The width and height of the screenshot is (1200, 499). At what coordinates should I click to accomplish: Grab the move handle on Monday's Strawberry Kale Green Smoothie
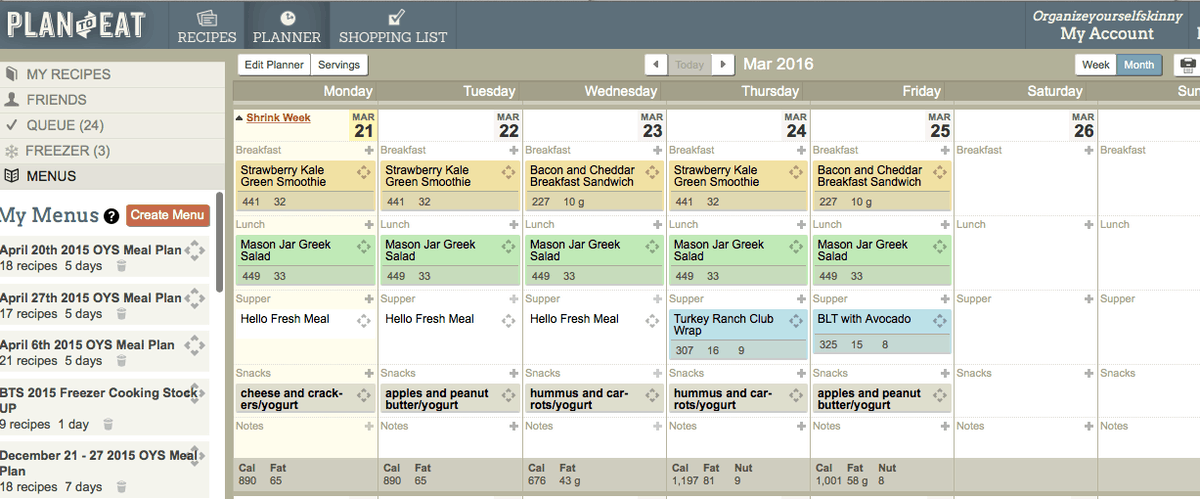(364, 172)
